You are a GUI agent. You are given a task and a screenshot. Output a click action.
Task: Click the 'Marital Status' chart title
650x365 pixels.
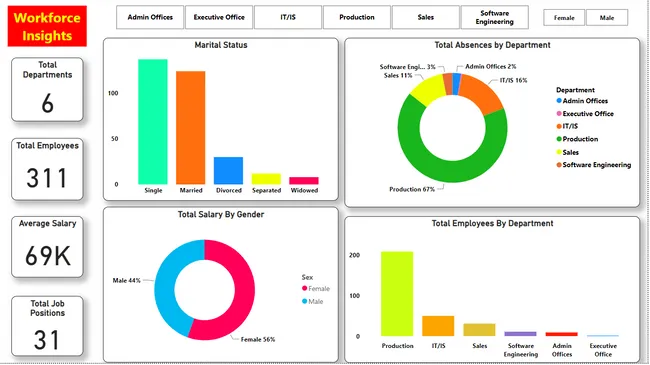221,45
